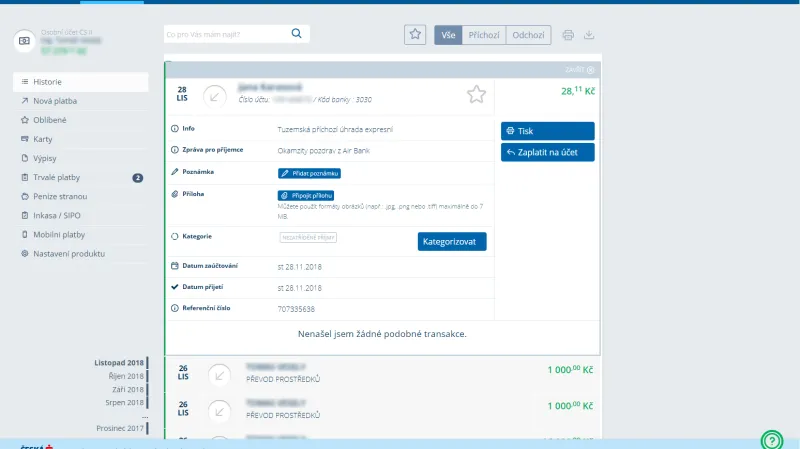
Task: Click the 28,11 Kč amount
Action: click(x=578, y=91)
